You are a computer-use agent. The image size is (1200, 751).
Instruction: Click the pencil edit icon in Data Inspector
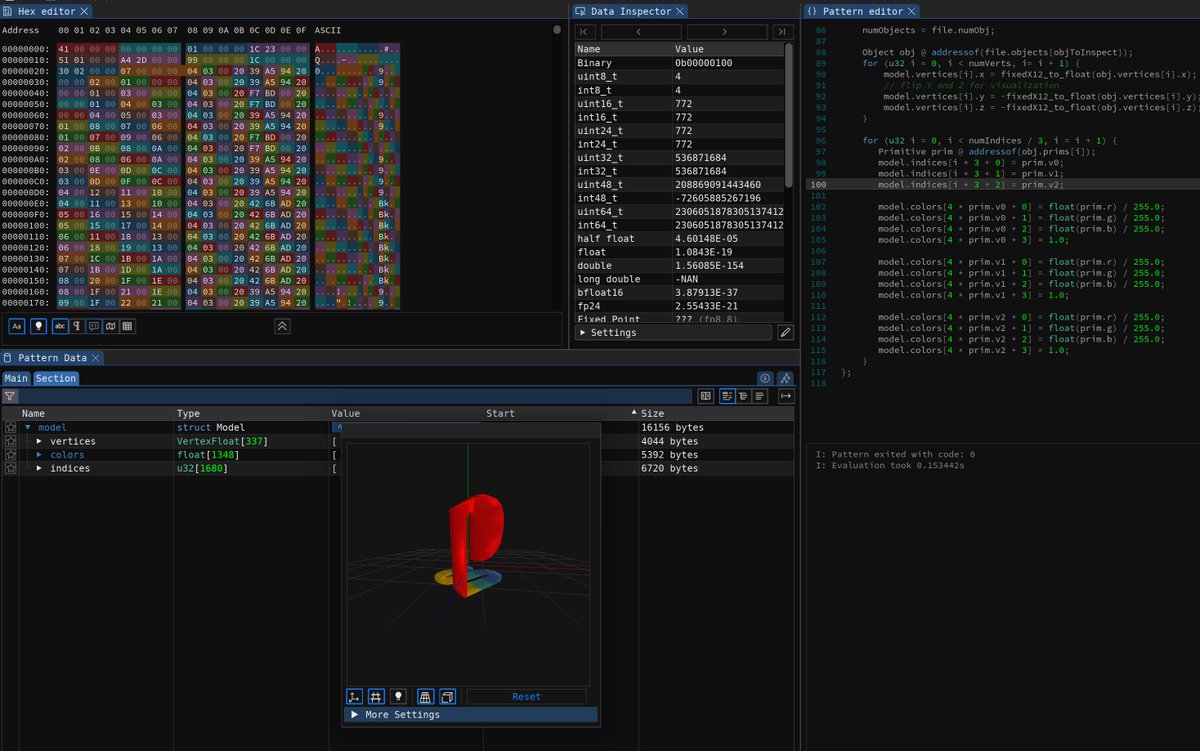[x=785, y=332]
